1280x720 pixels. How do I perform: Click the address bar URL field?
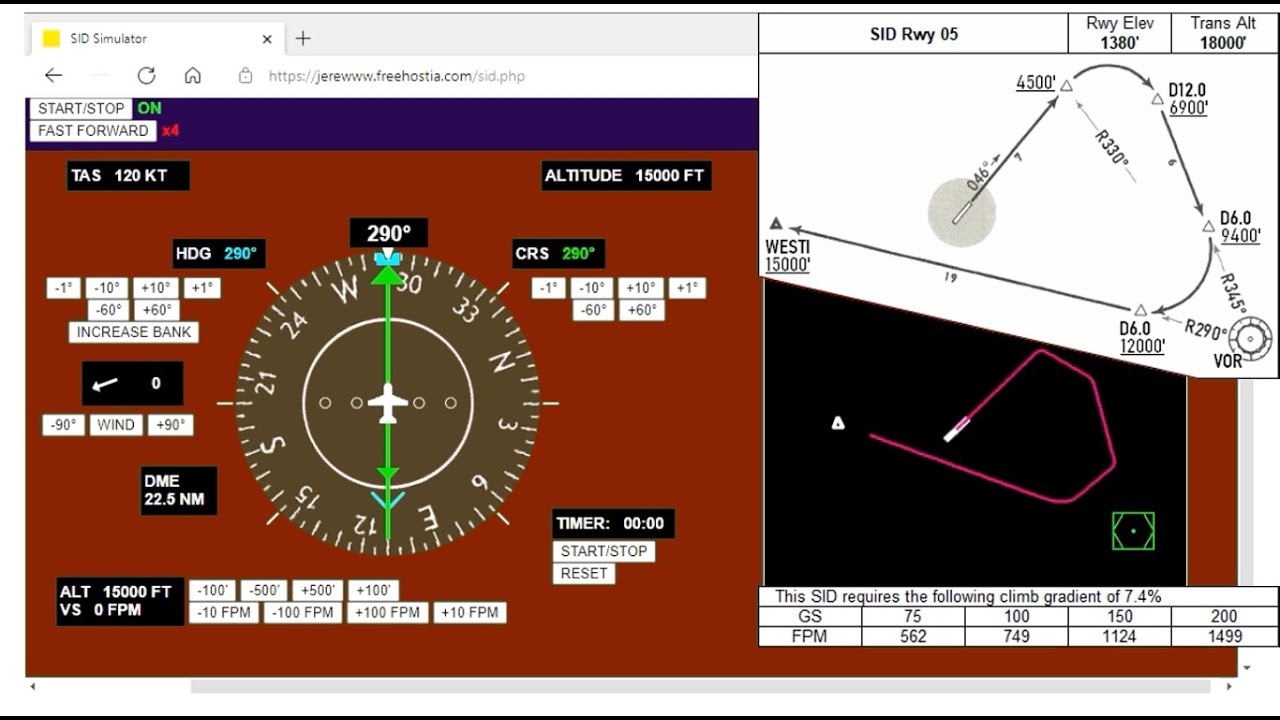396,76
